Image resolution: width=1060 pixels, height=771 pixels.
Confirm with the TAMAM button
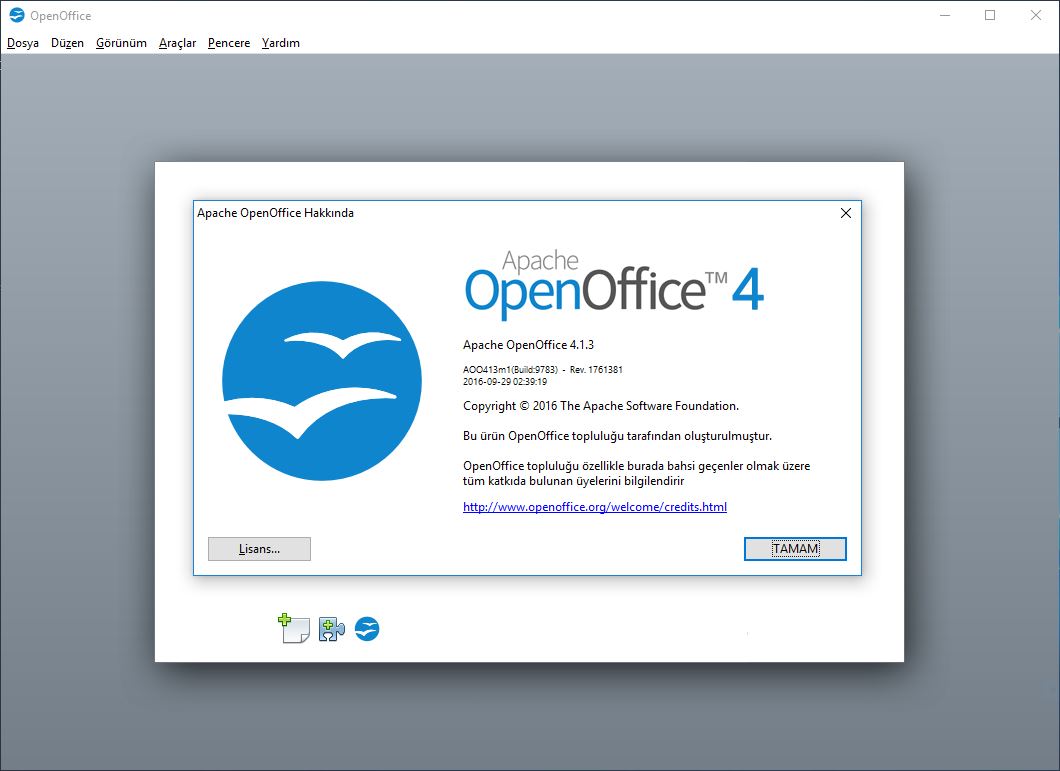tap(795, 548)
